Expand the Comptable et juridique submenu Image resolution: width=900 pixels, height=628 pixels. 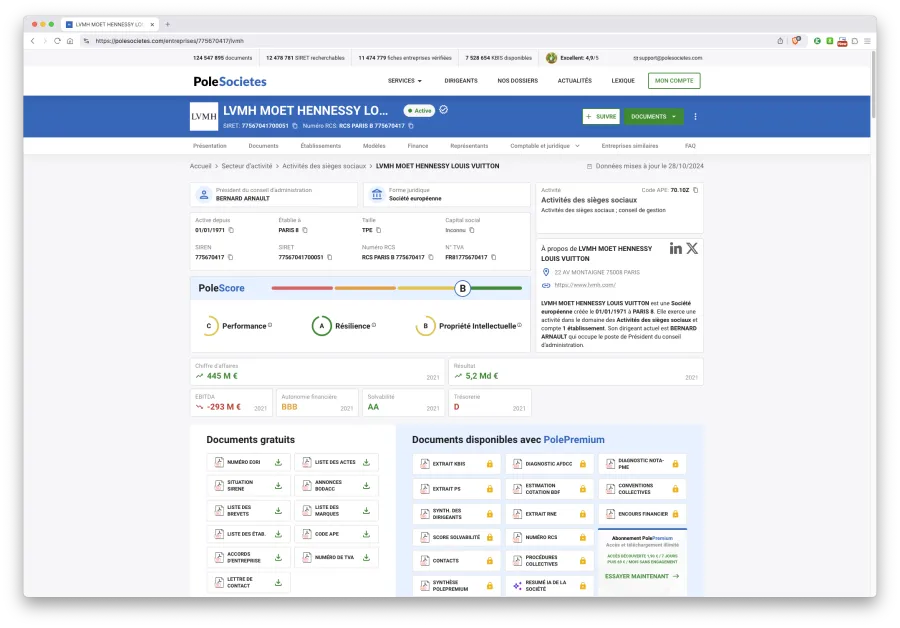(x=545, y=146)
